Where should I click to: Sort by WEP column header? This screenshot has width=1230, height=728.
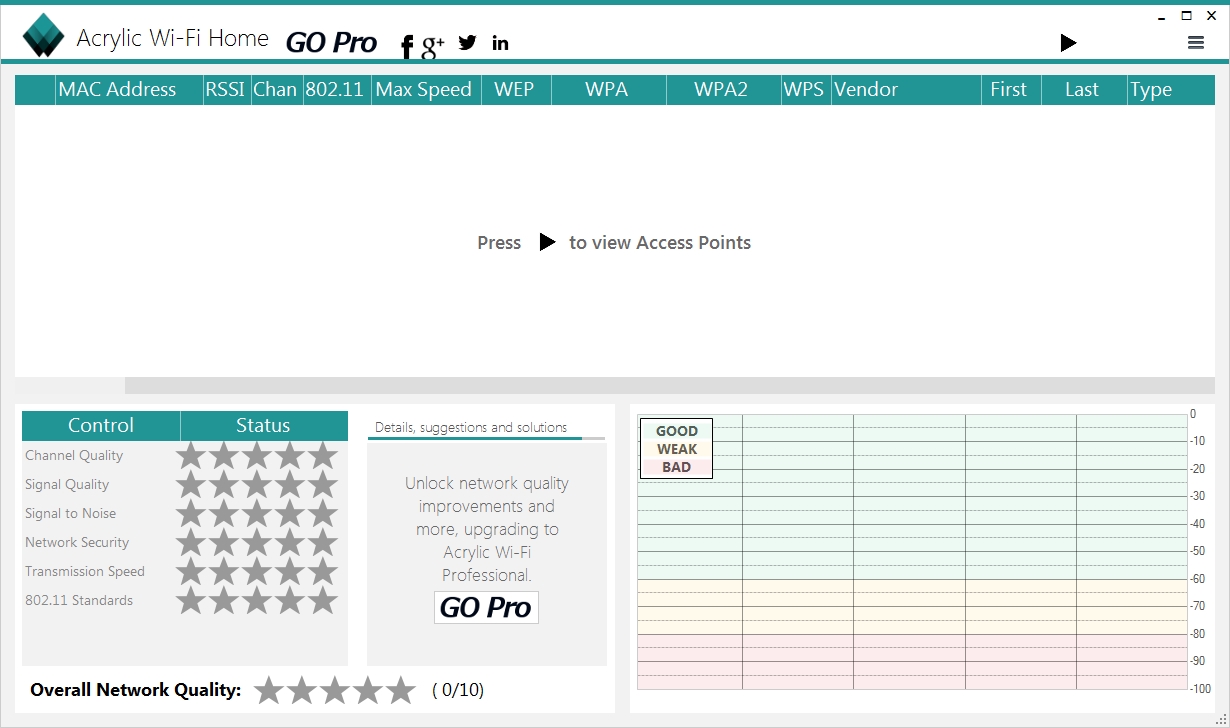[514, 89]
